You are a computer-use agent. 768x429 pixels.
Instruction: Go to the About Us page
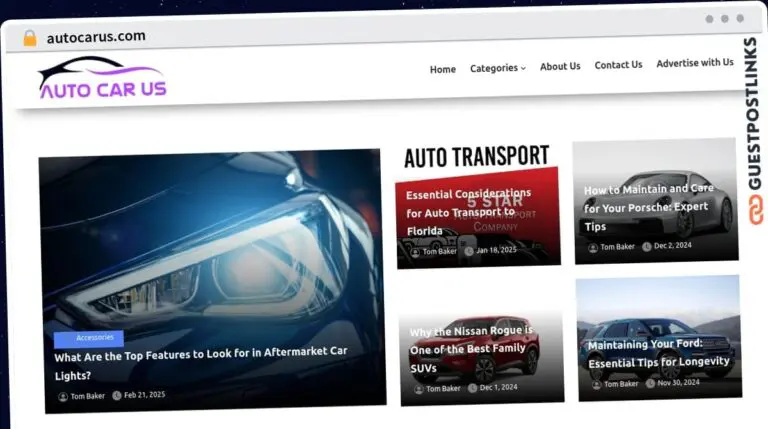point(560,66)
